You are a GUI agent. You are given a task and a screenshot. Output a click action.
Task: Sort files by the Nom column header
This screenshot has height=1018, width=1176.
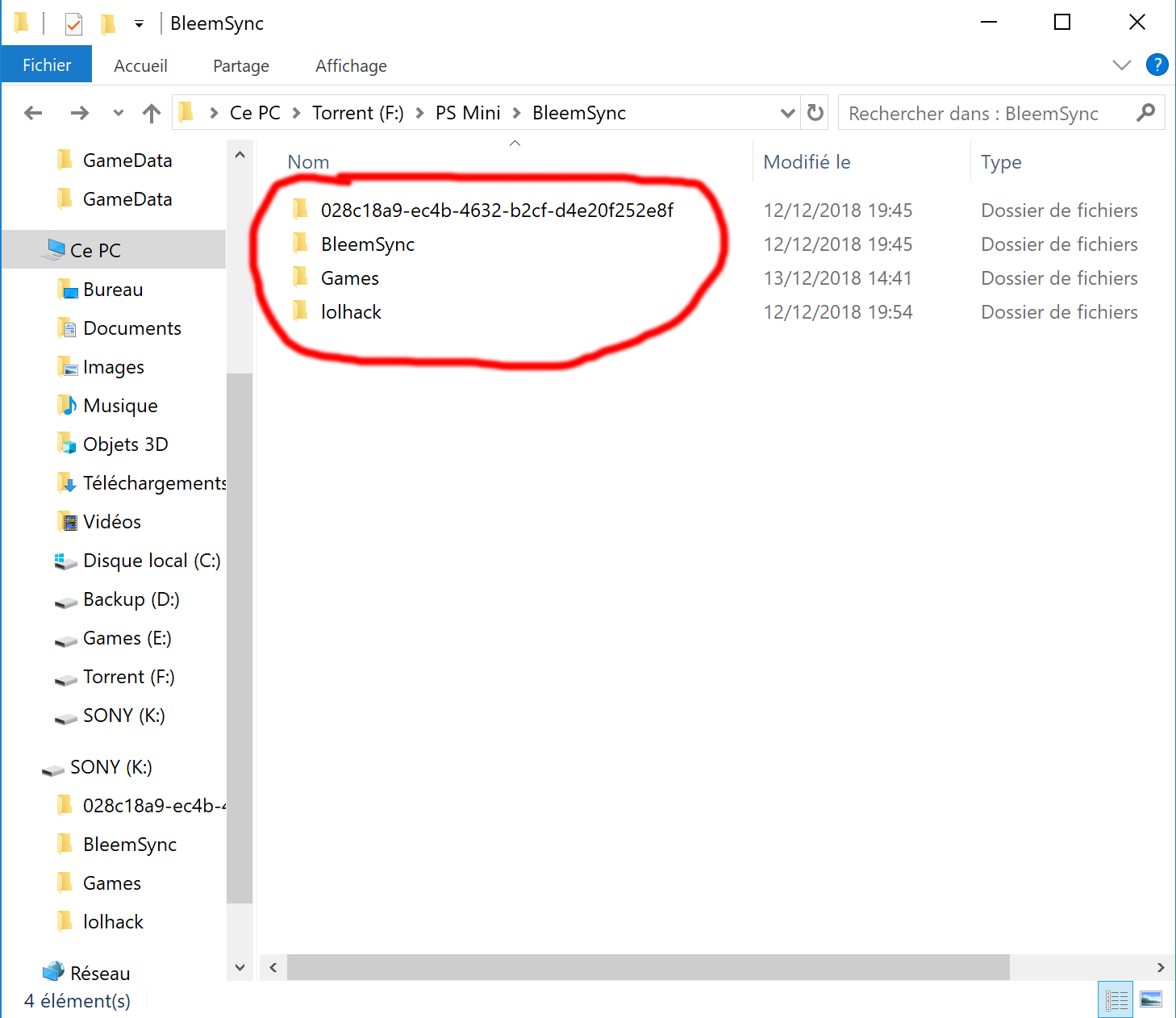[309, 162]
